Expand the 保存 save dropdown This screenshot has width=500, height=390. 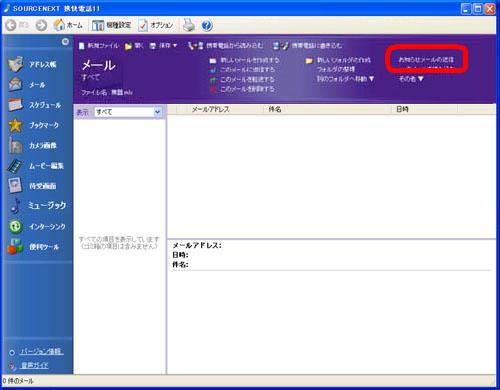[x=163, y=46]
